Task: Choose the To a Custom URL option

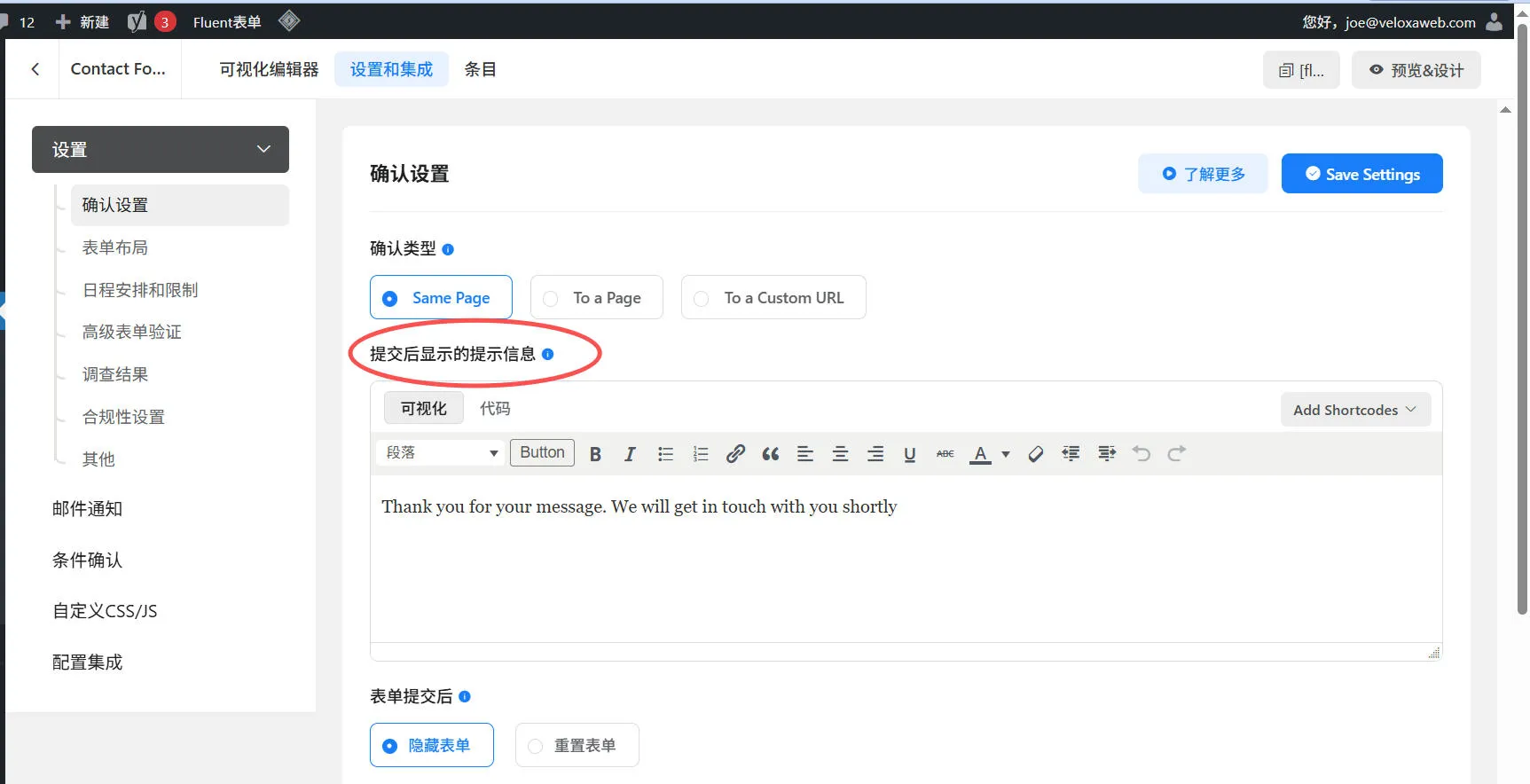Action: click(773, 298)
